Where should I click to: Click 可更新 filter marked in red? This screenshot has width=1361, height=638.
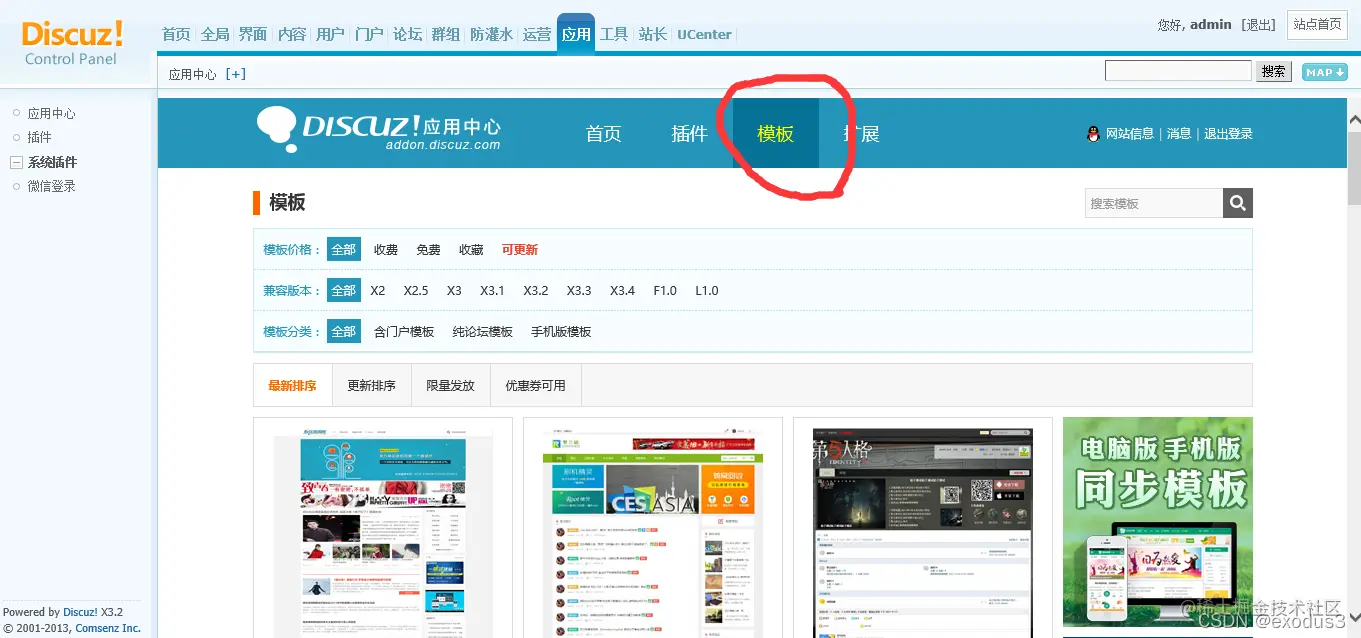click(x=519, y=249)
